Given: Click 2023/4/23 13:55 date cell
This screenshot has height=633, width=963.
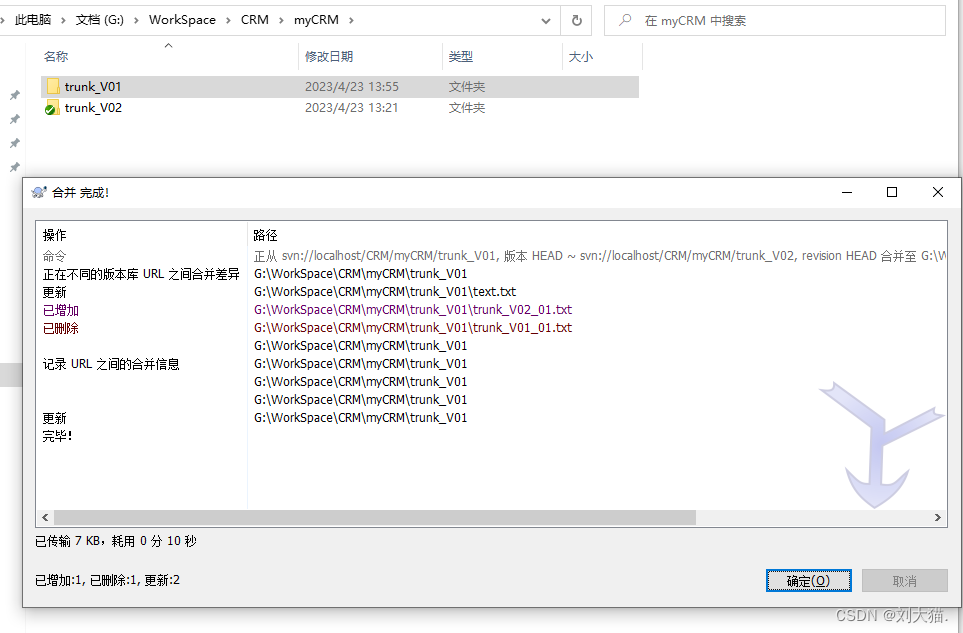Looking at the screenshot, I should pos(352,87).
